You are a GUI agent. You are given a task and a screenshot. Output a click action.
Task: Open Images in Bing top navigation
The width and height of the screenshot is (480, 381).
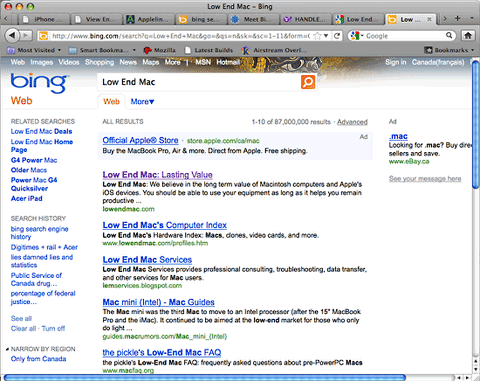pos(42,62)
